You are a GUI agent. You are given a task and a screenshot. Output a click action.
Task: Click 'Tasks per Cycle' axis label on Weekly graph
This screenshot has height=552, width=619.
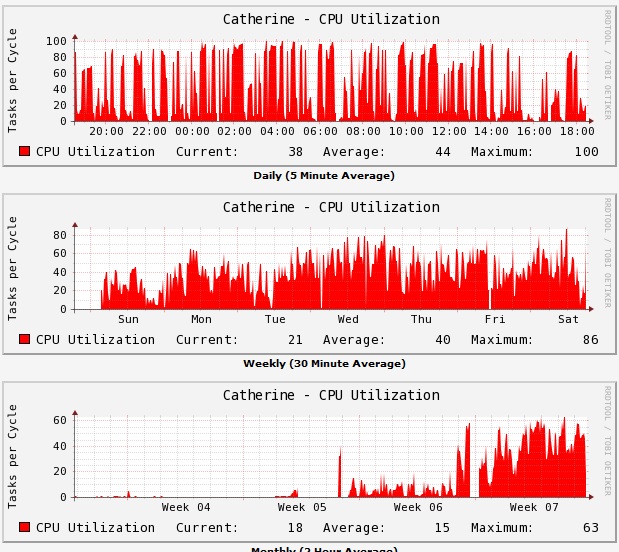[12, 268]
